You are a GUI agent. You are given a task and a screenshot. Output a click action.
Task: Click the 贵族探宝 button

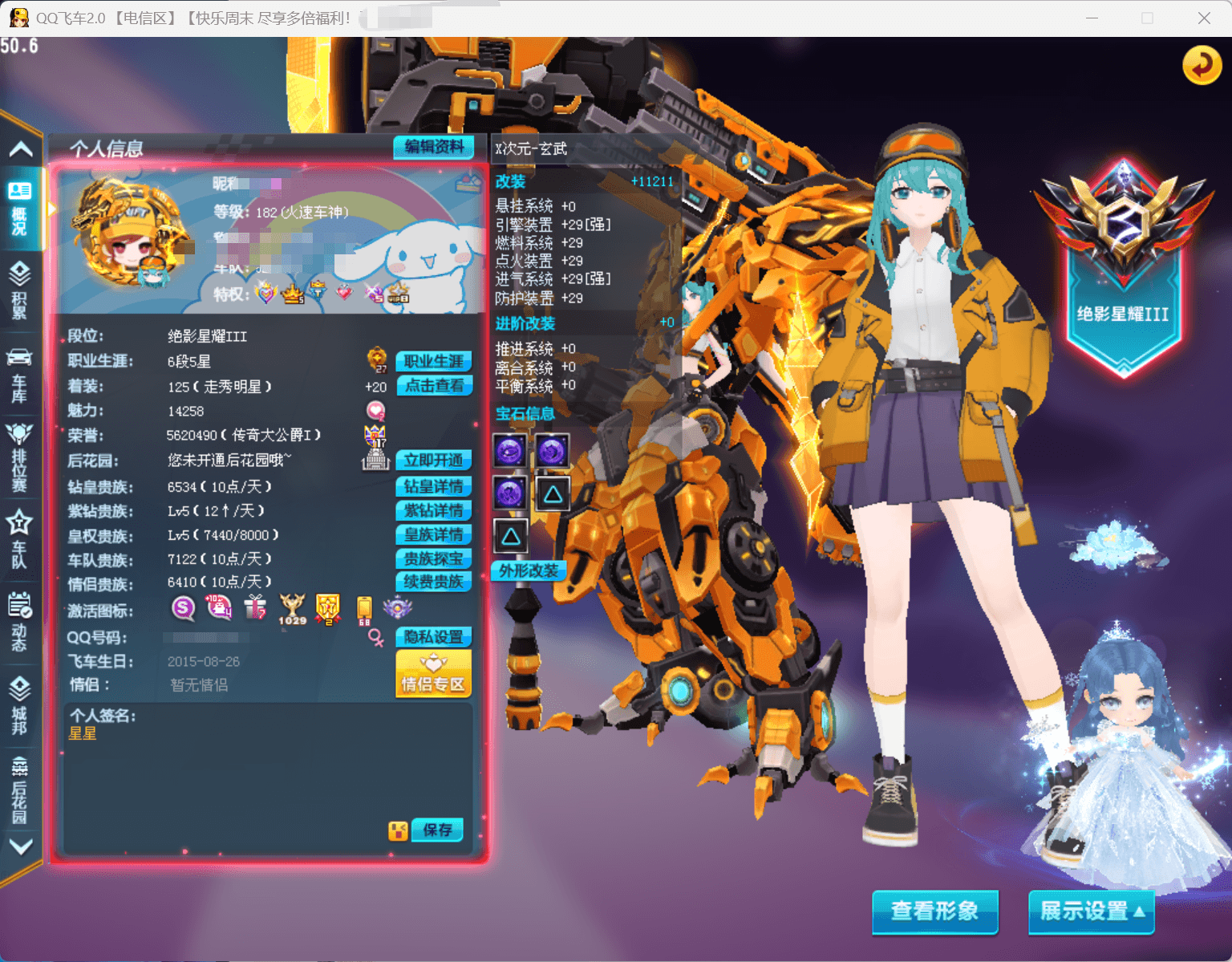433,558
